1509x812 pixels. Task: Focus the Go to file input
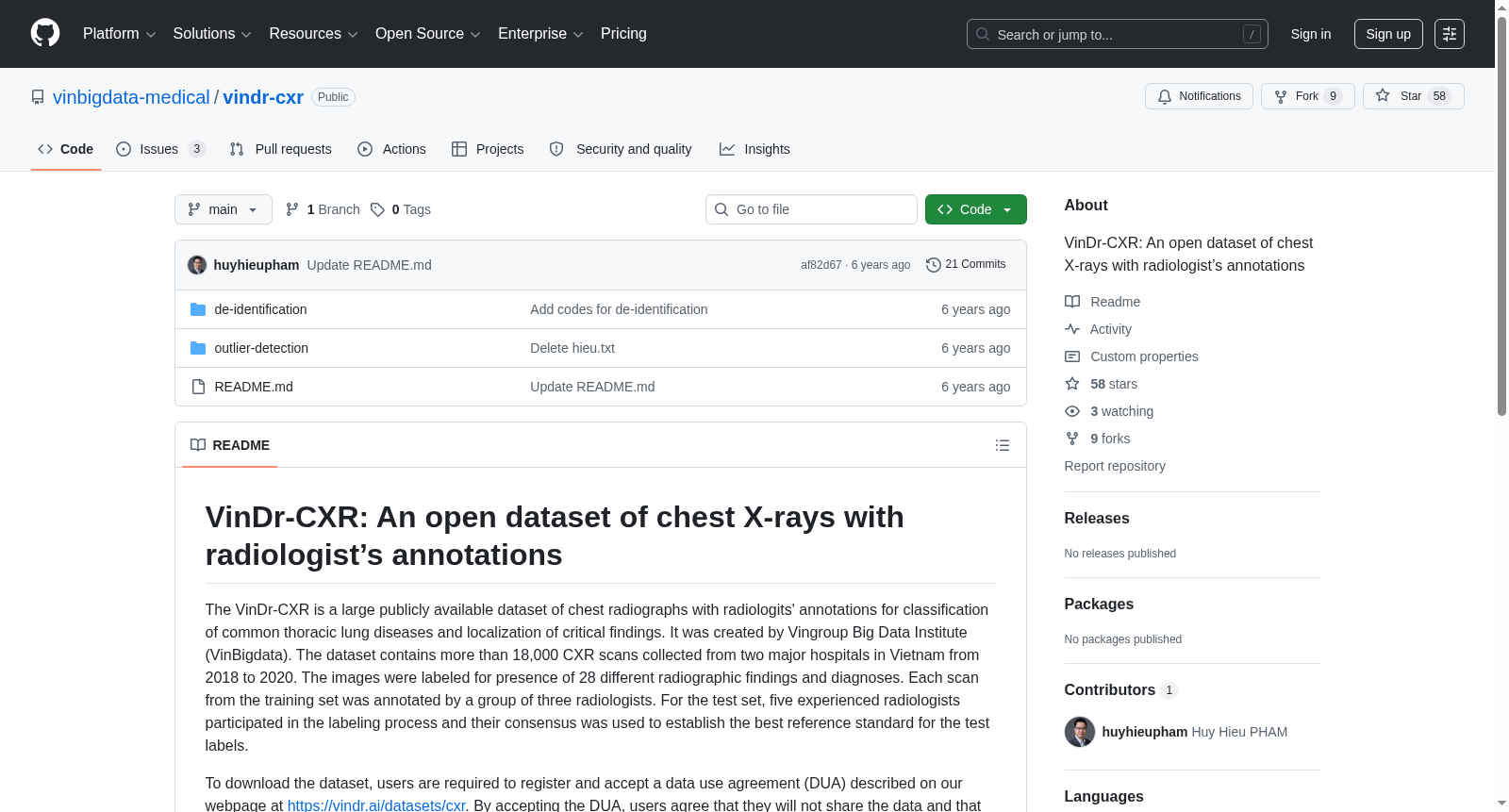(811, 209)
